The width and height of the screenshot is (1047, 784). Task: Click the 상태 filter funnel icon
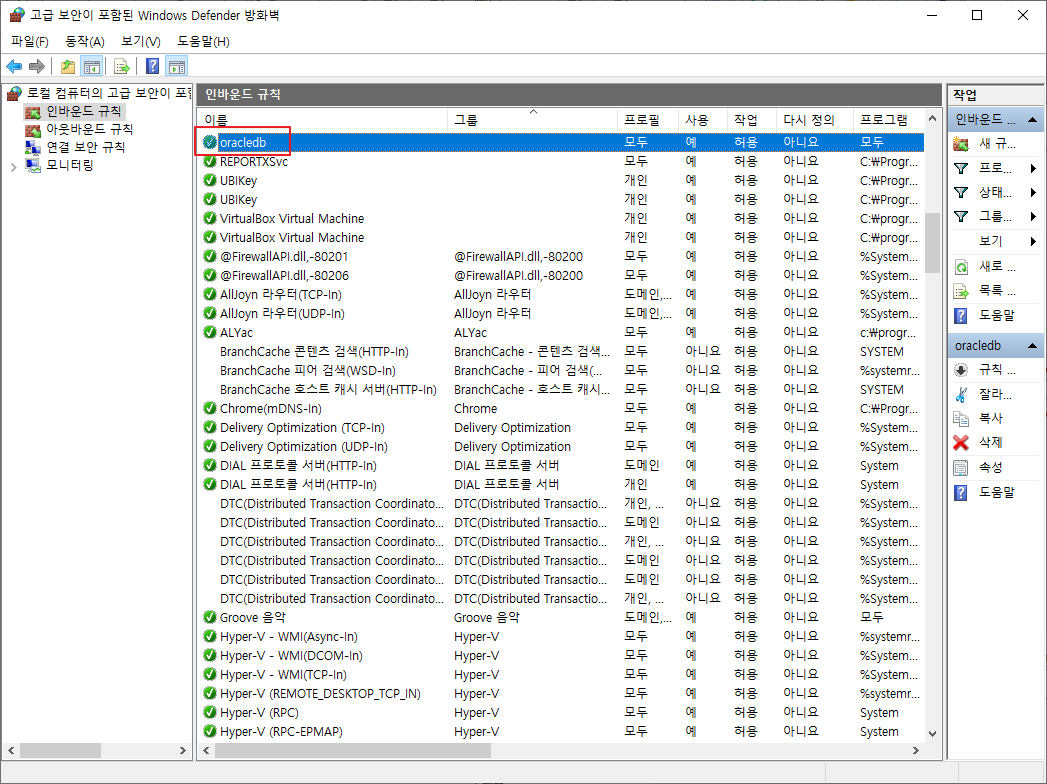(x=961, y=192)
